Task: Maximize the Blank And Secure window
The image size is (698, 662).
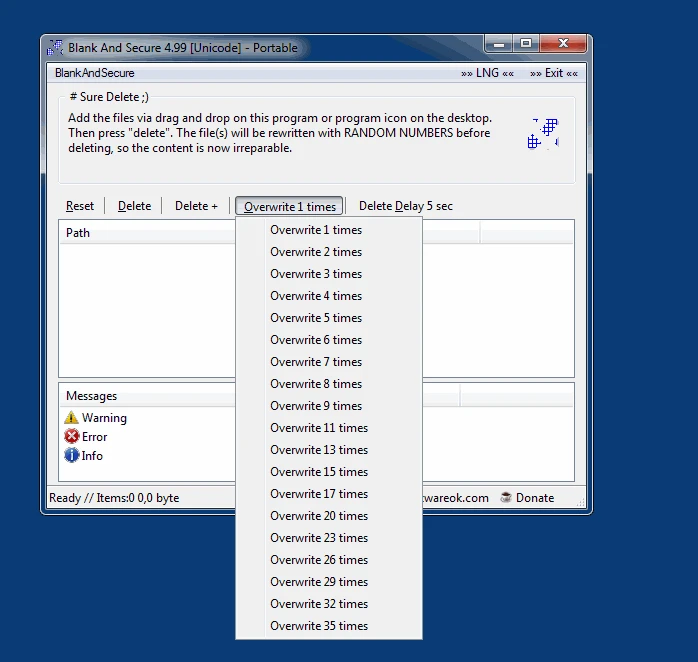Action: [526, 43]
